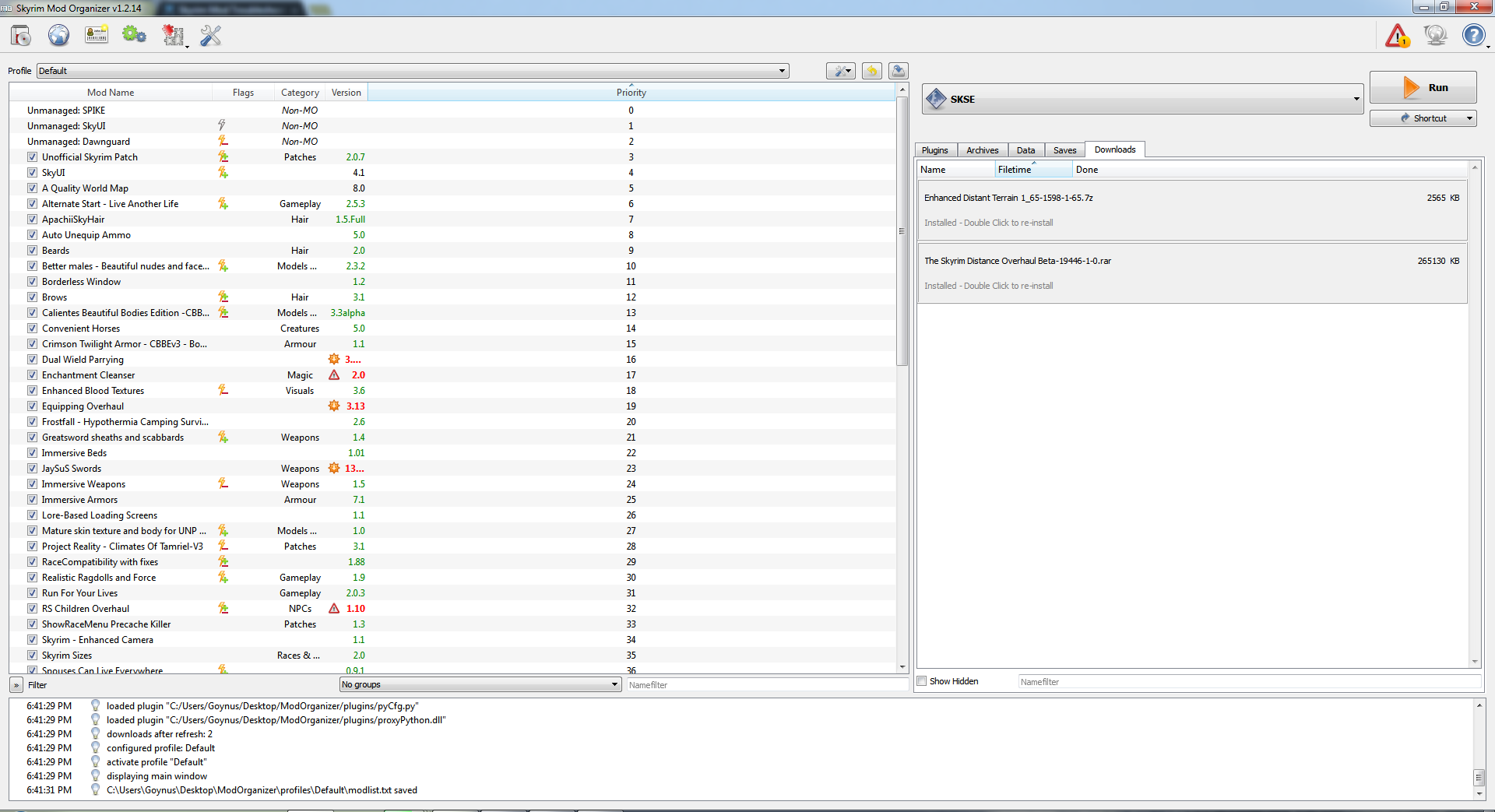This screenshot has height=812, width=1495.
Task: Click the lightbulb icon on the modlist.txt saved log line
Action: (95, 789)
